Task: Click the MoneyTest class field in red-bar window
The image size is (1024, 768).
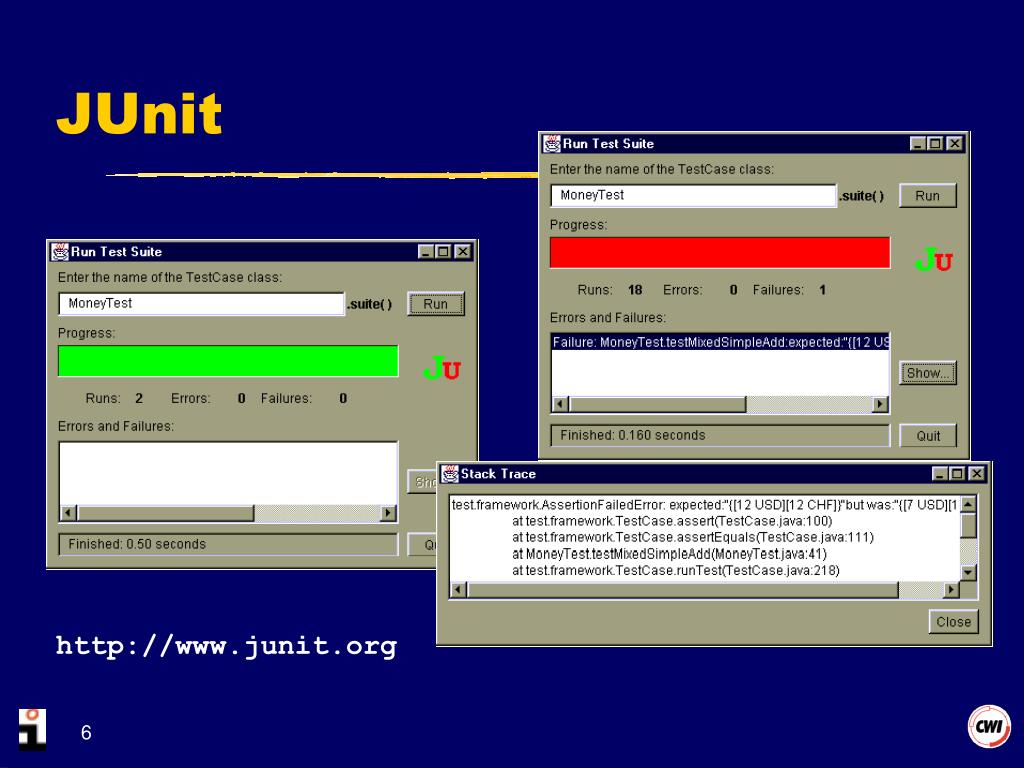Action: pos(693,195)
